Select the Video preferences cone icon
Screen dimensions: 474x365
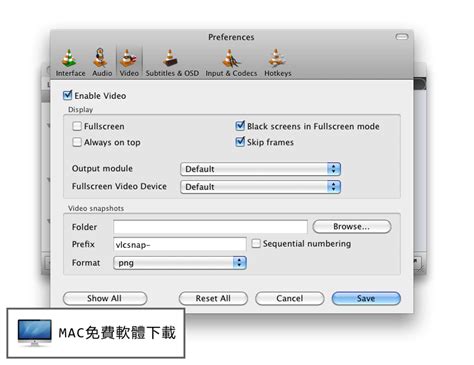129,58
